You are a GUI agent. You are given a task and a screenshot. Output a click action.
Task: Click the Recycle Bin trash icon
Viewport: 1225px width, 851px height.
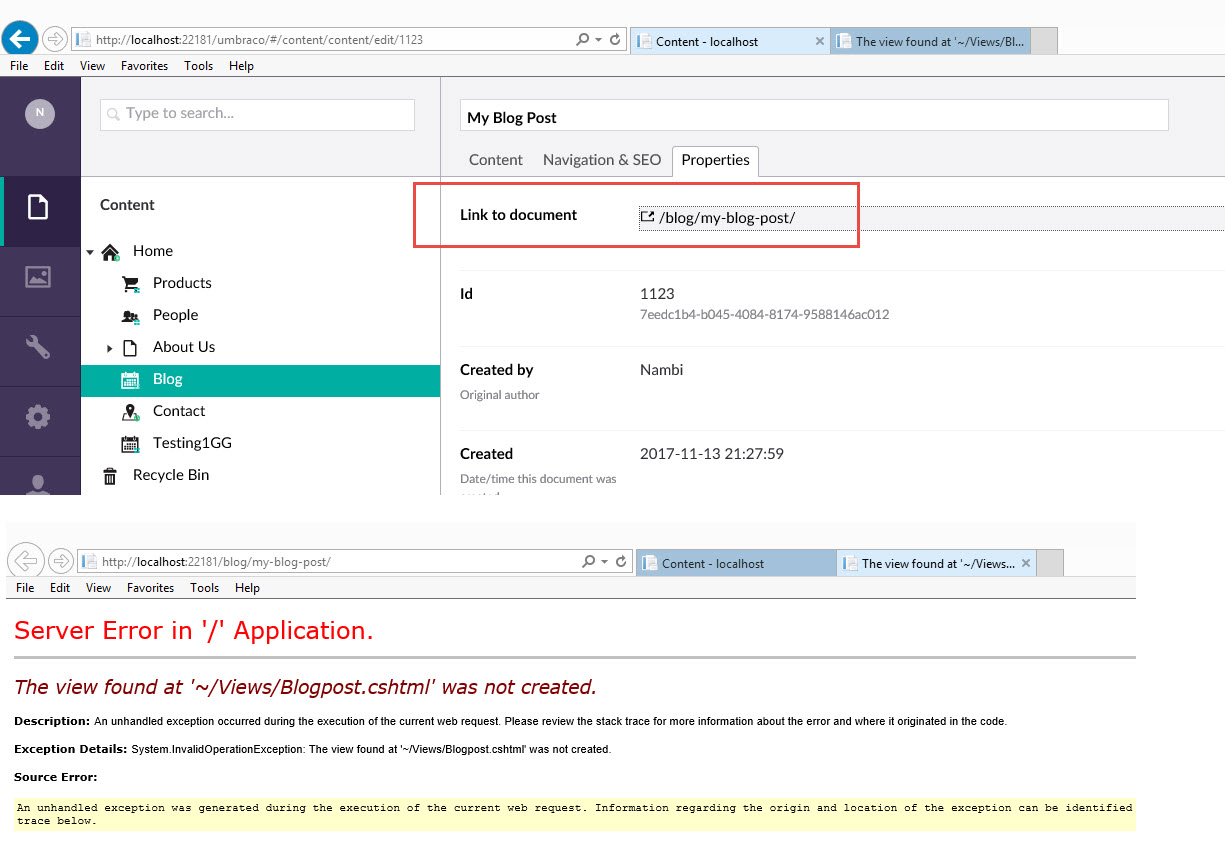pyautogui.click(x=110, y=476)
